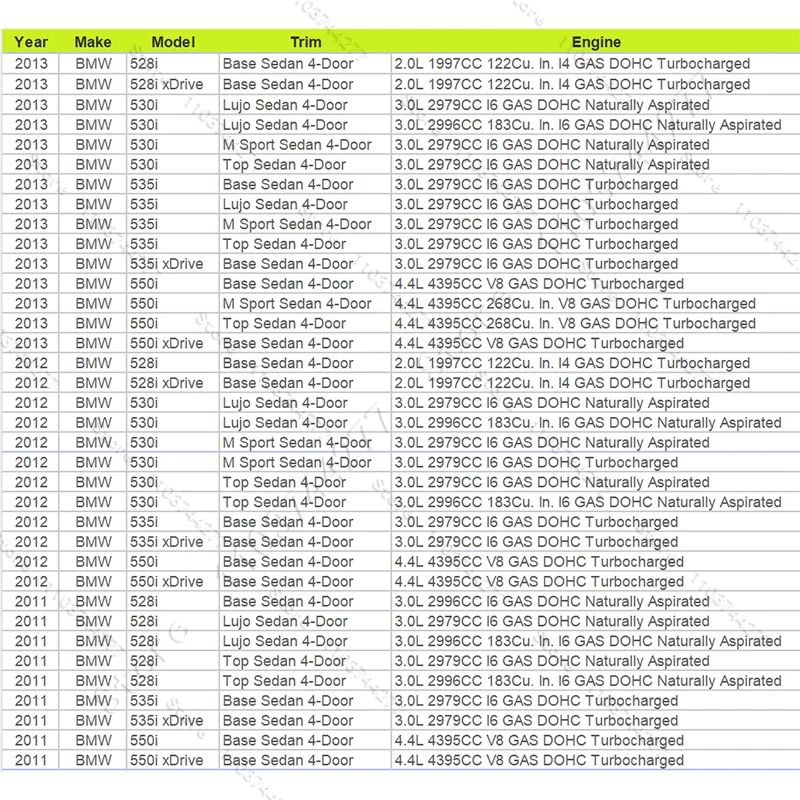Select the 2996CC engine cell of 2013 530i Lujo
Image resolution: width=800 pixels, height=800 pixels.
(x=596, y=124)
